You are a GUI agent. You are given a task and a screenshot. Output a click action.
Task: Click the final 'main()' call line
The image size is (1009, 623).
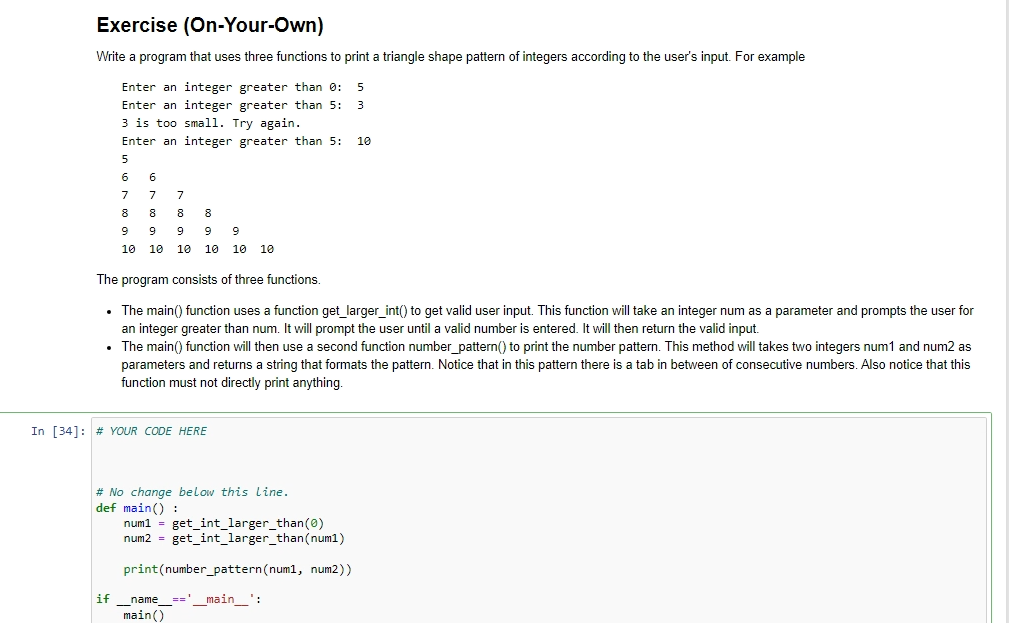pyautogui.click(x=144, y=615)
